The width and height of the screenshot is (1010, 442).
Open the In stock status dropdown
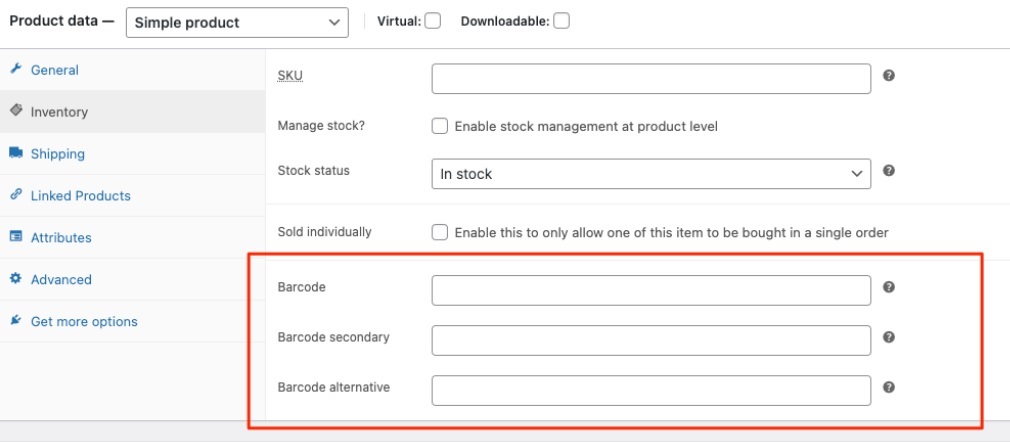click(651, 174)
